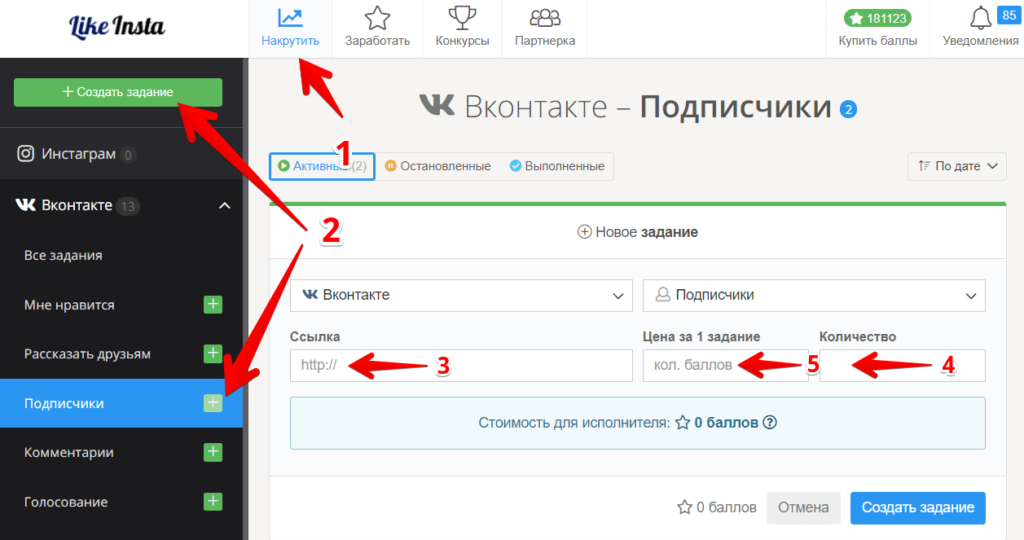Select the Остановленные filter
1024x540 pixels.
coord(437,166)
